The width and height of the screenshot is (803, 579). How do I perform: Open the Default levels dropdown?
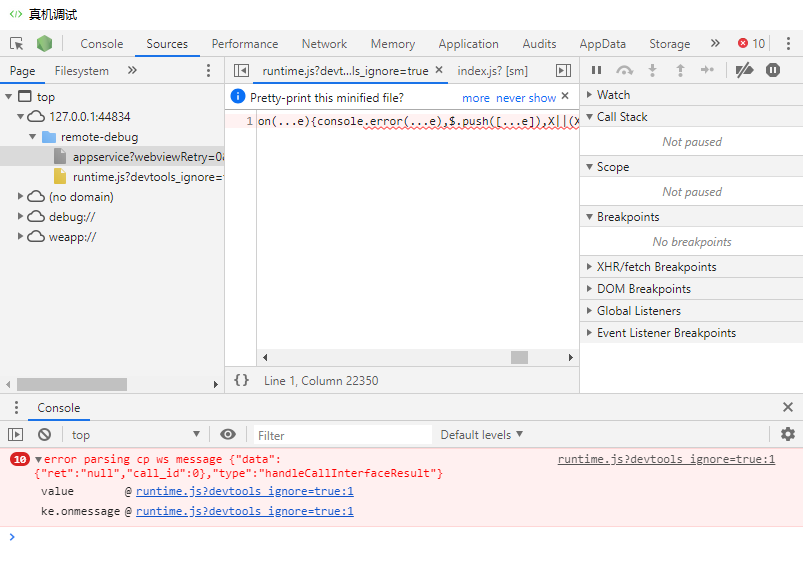[481, 435]
